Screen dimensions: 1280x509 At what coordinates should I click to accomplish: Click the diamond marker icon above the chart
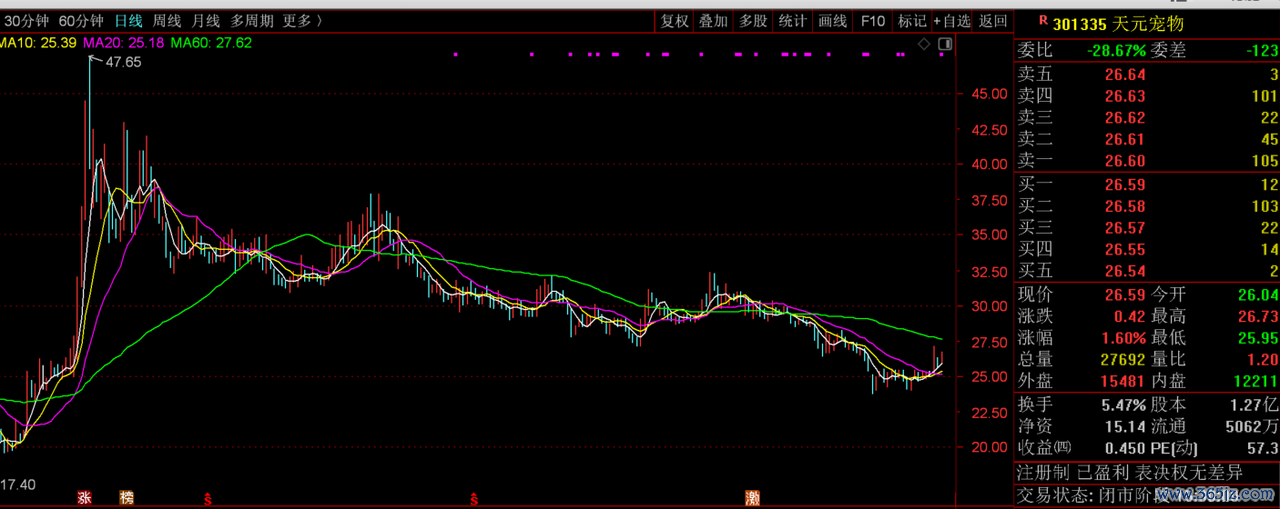[x=924, y=44]
